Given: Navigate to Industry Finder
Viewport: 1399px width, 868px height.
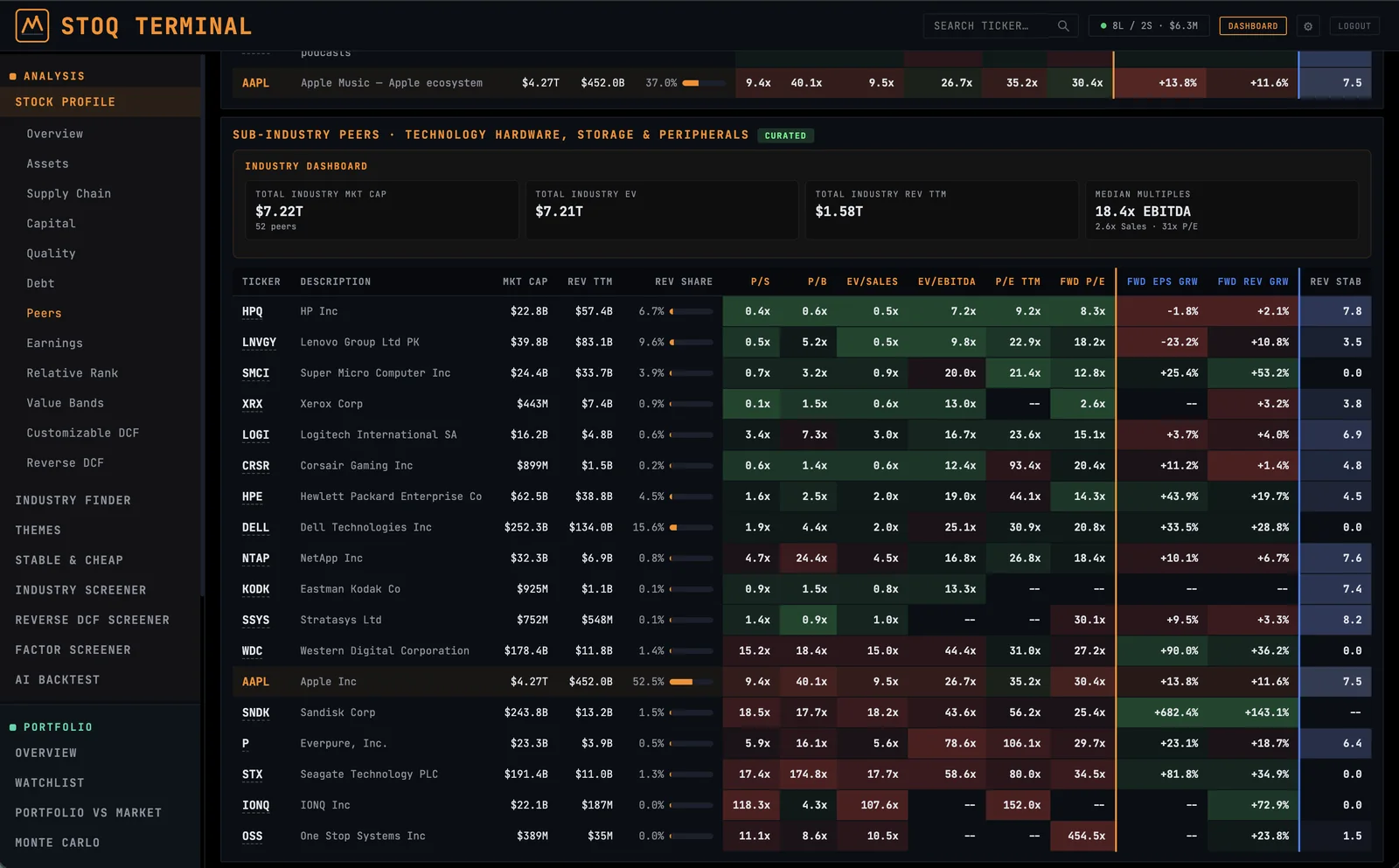Looking at the screenshot, I should click(73, 501).
